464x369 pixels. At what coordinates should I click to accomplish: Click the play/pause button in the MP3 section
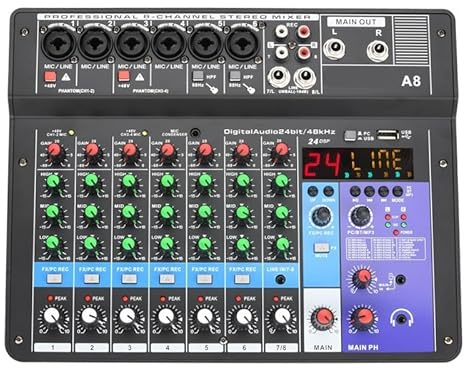tap(355, 191)
